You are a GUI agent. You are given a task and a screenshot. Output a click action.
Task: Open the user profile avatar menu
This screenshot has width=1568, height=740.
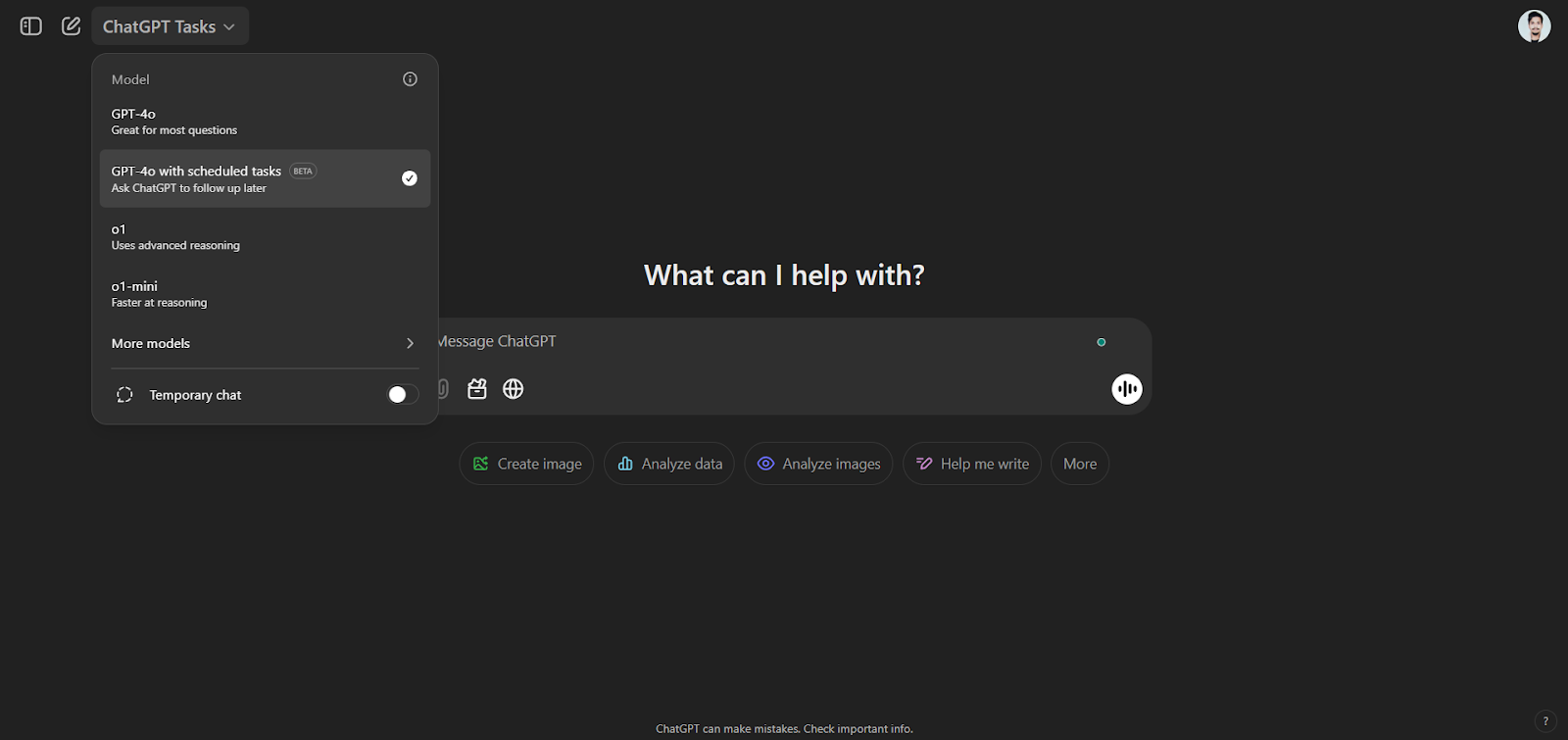[1534, 26]
